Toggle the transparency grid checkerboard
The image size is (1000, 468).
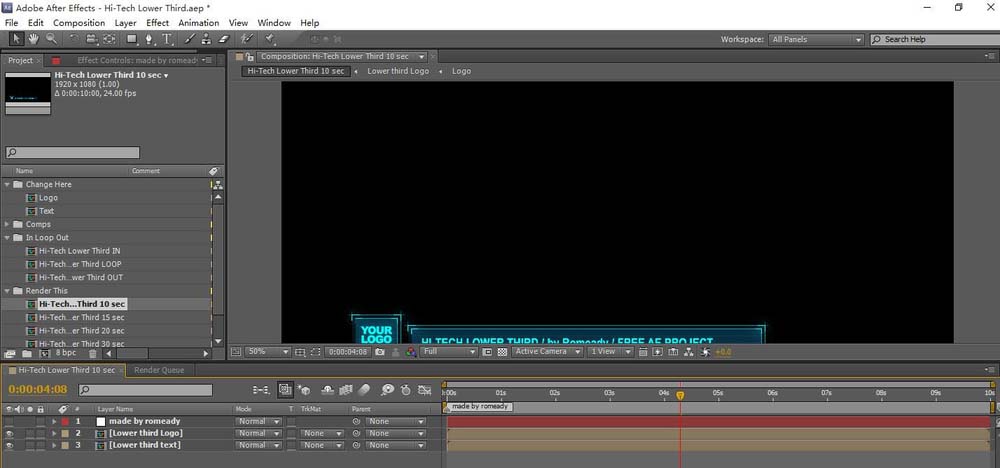pos(503,351)
